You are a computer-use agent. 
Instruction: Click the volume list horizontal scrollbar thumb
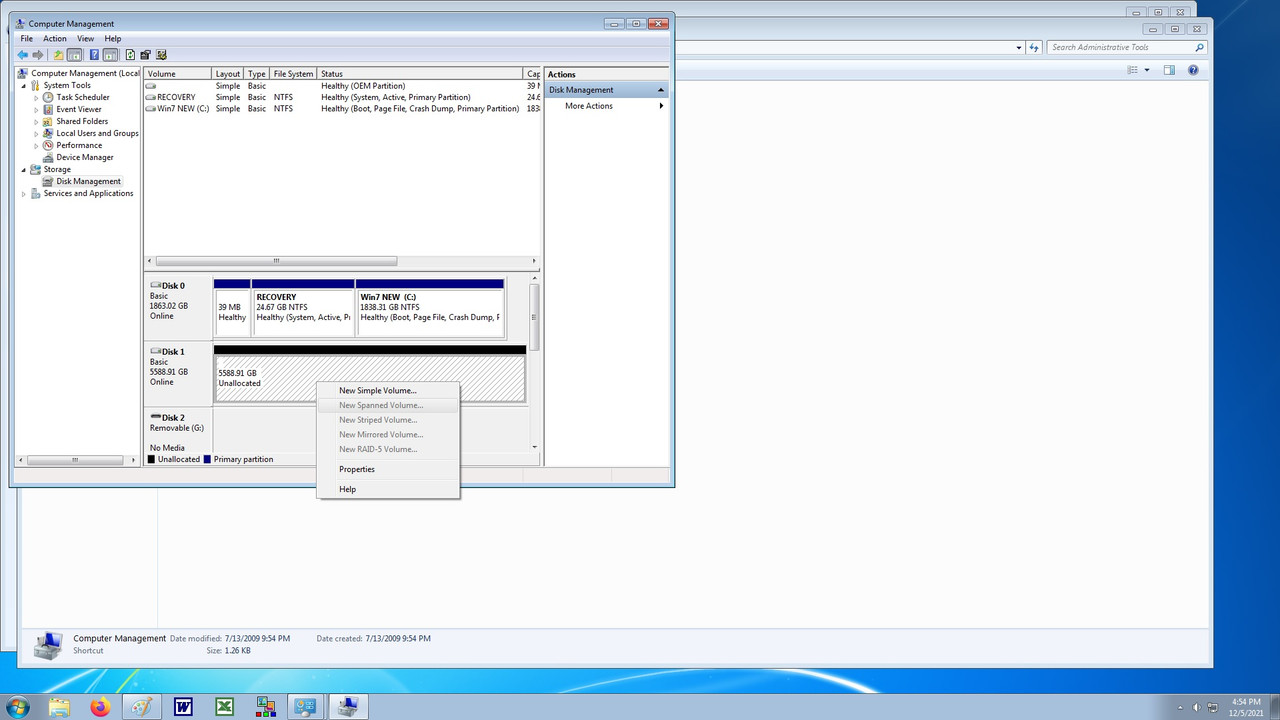(276, 261)
